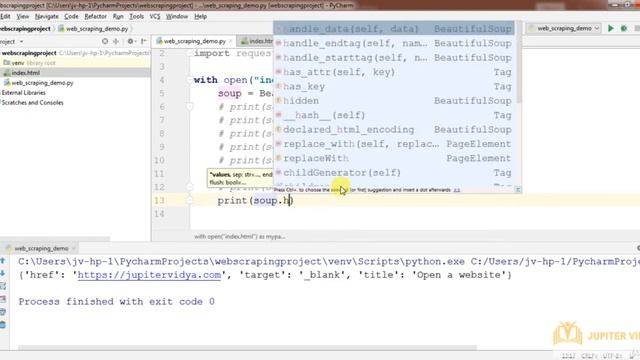Open the Refactor menu

click(x=96, y=16)
